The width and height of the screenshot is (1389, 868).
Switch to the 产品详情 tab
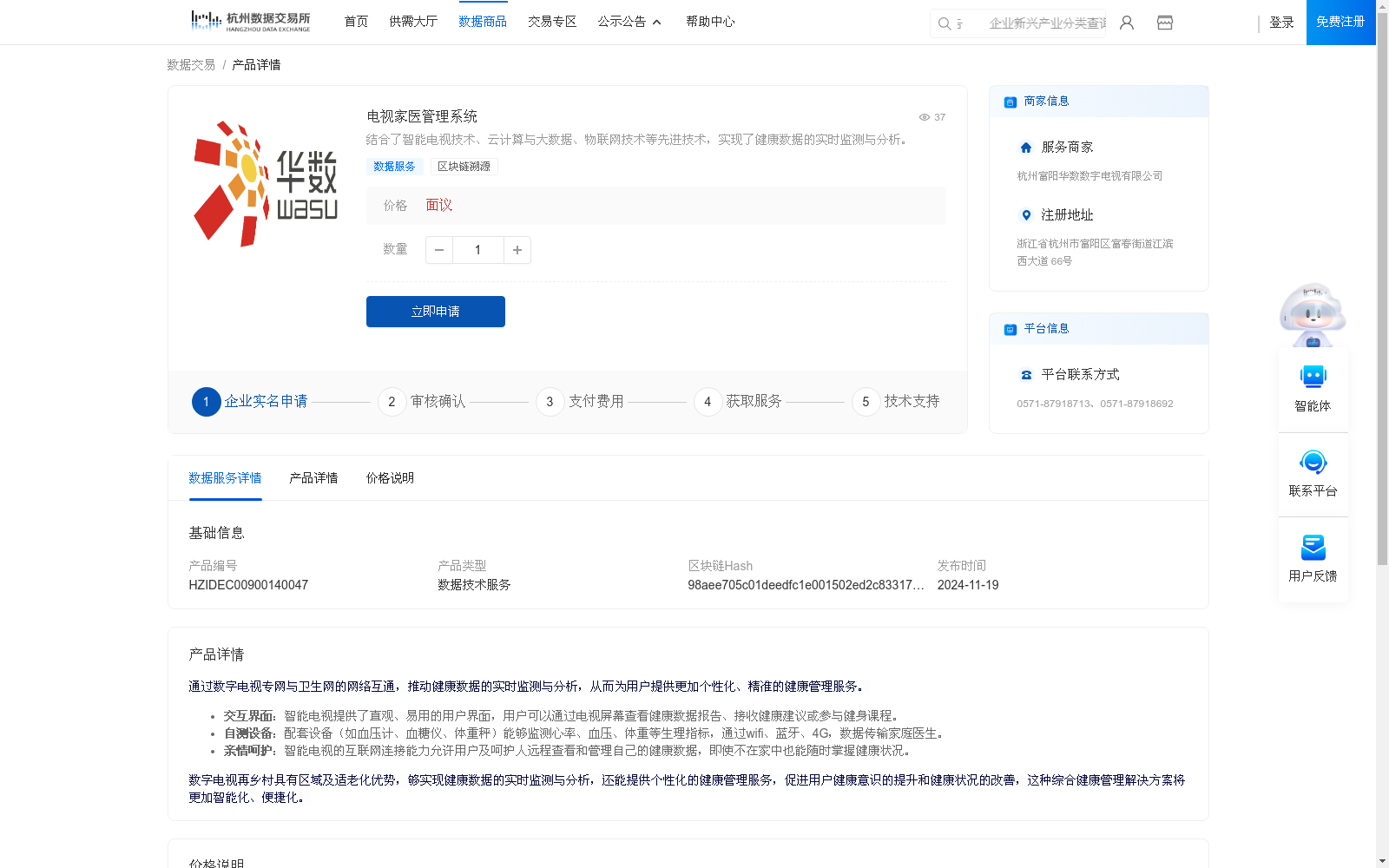click(x=313, y=478)
